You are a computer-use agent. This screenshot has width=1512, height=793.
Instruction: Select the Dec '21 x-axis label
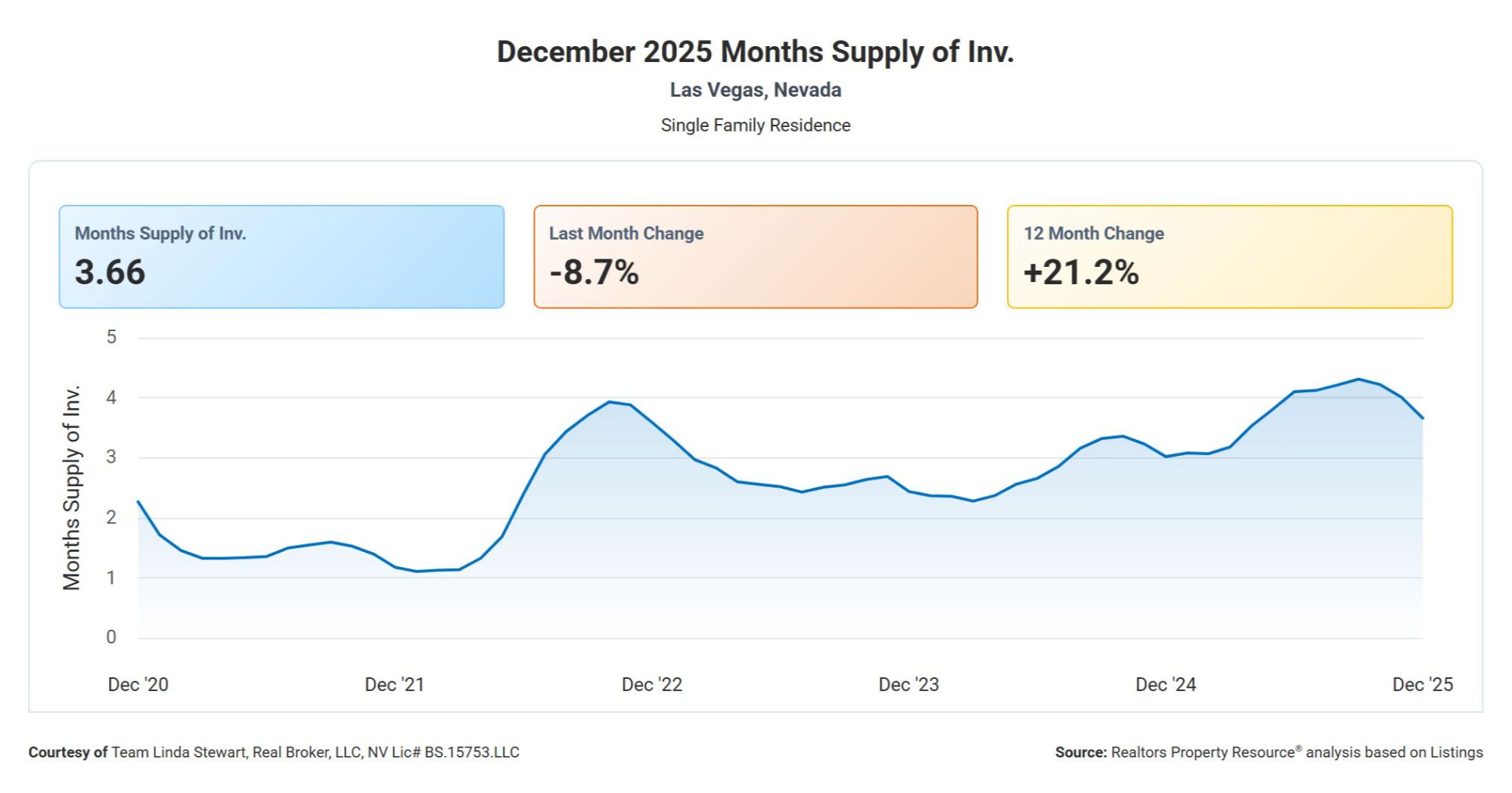pos(395,684)
